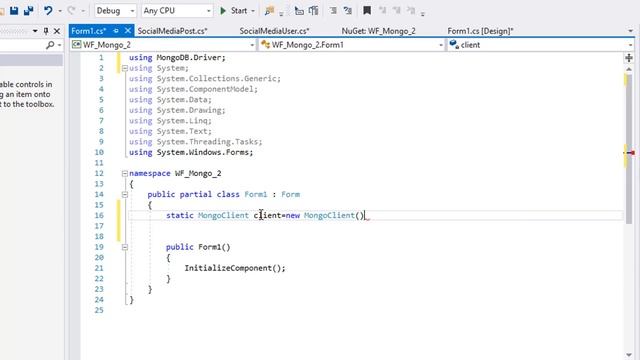Click 'System.Collections.Generic' using line
Image resolution: width=640 pixels, height=360 pixels.
coord(217,78)
